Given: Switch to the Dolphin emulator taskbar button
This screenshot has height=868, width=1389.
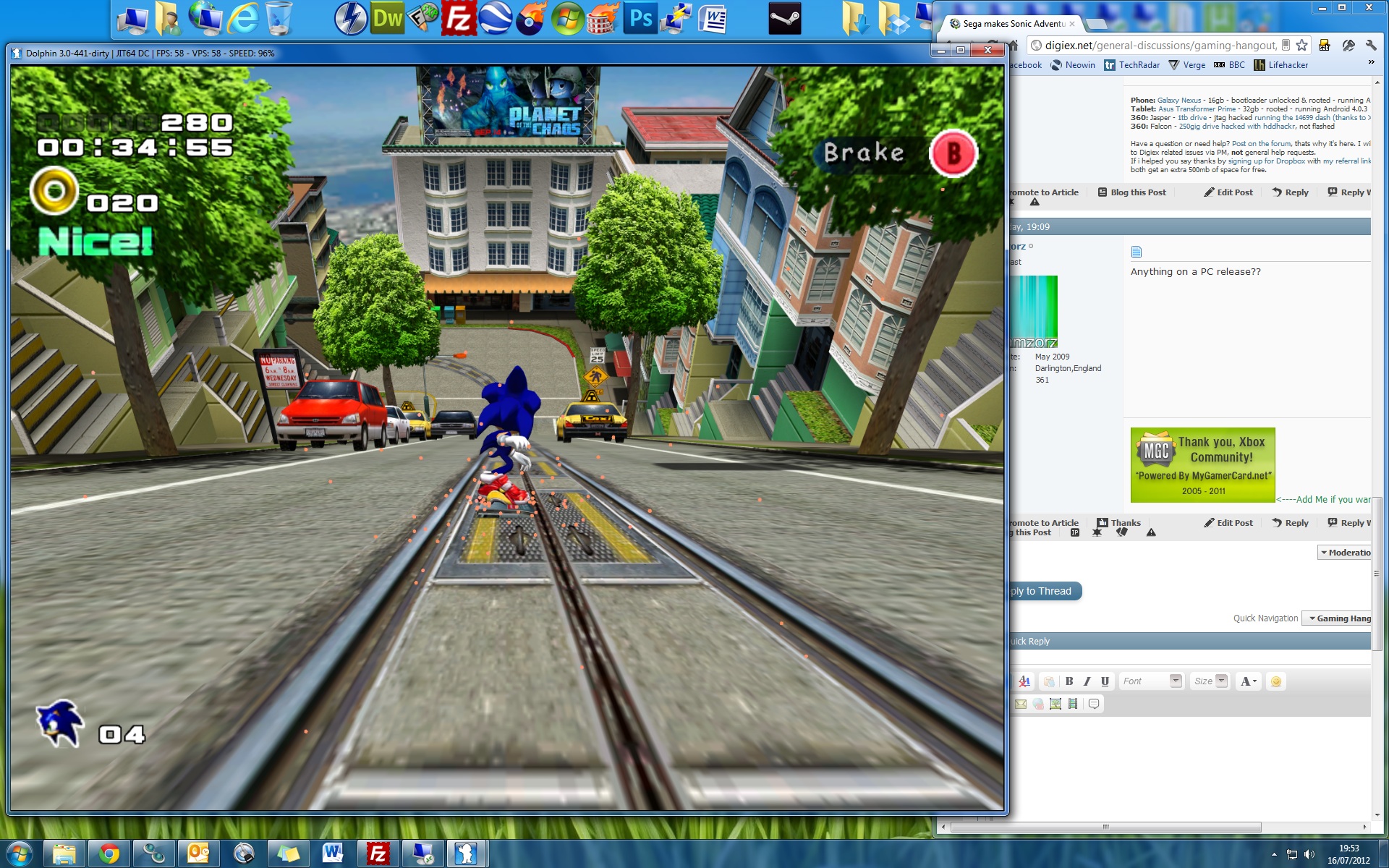Looking at the screenshot, I should point(466,854).
